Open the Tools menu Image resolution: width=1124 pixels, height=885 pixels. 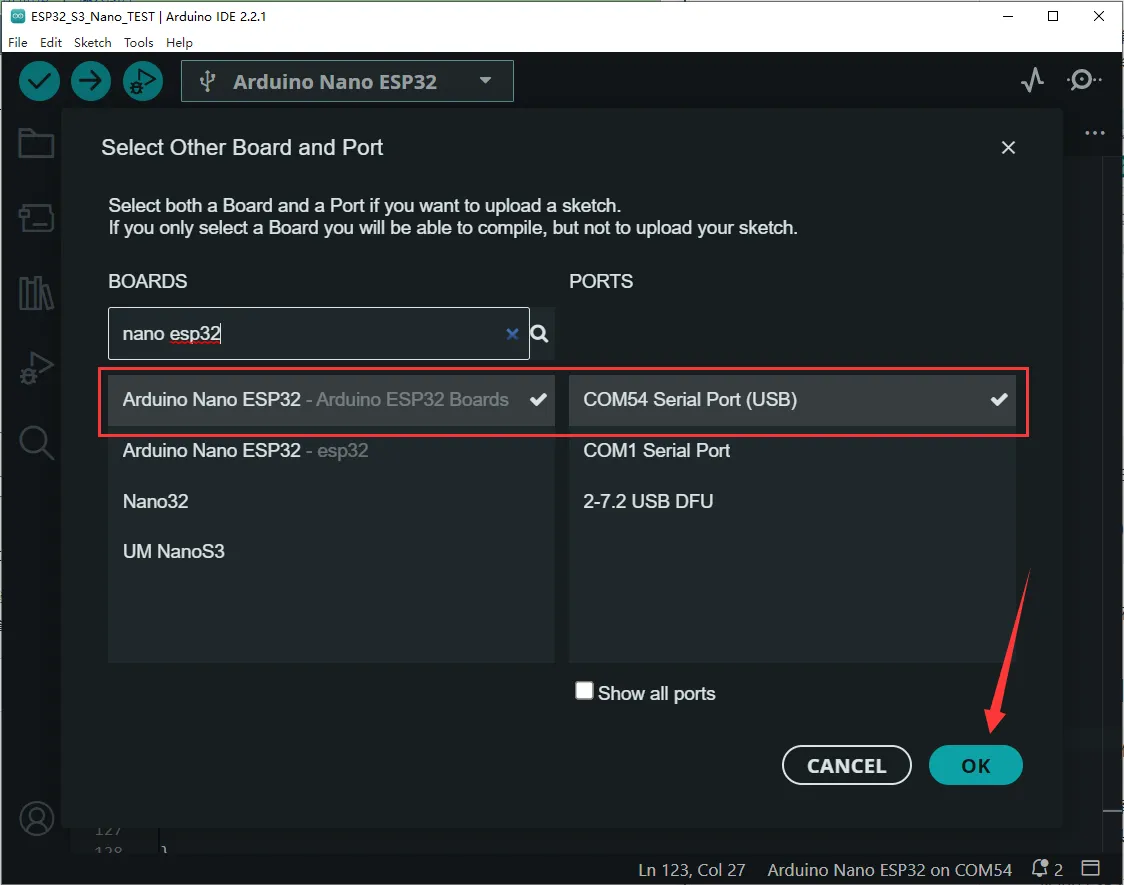click(138, 42)
